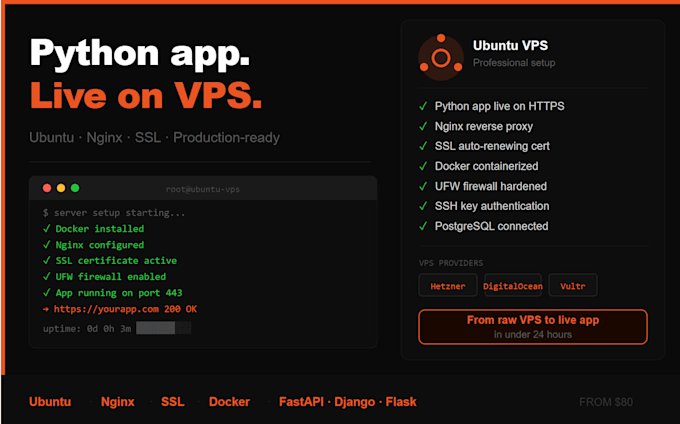Click the SSH key authentication text
This screenshot has width=680, height=424.
(x=492, y=206)
